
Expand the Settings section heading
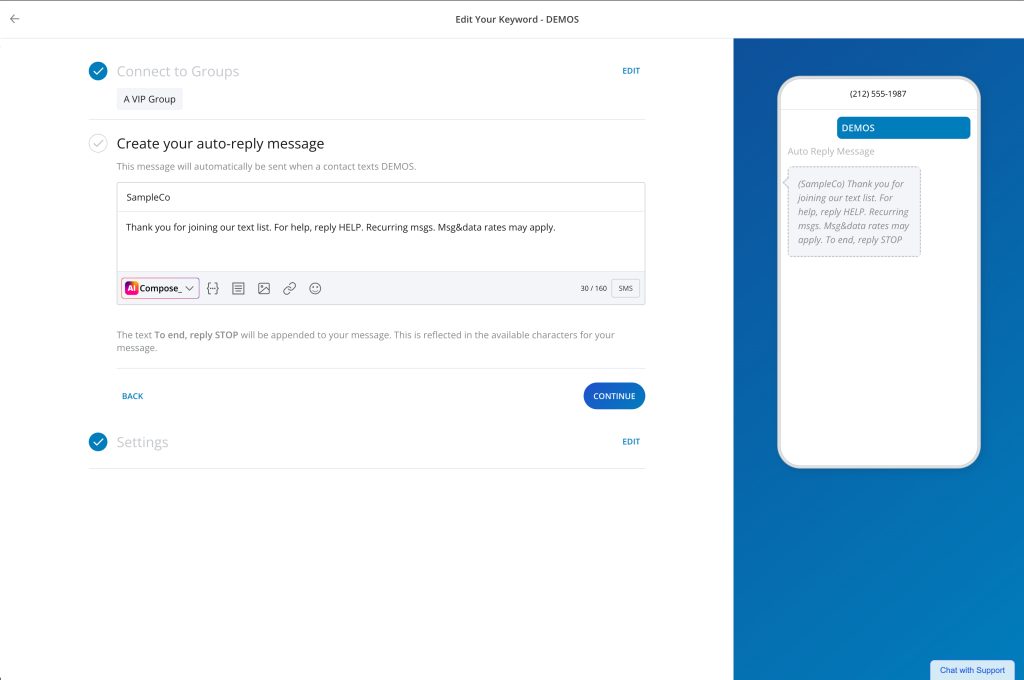tap(142, 442)
